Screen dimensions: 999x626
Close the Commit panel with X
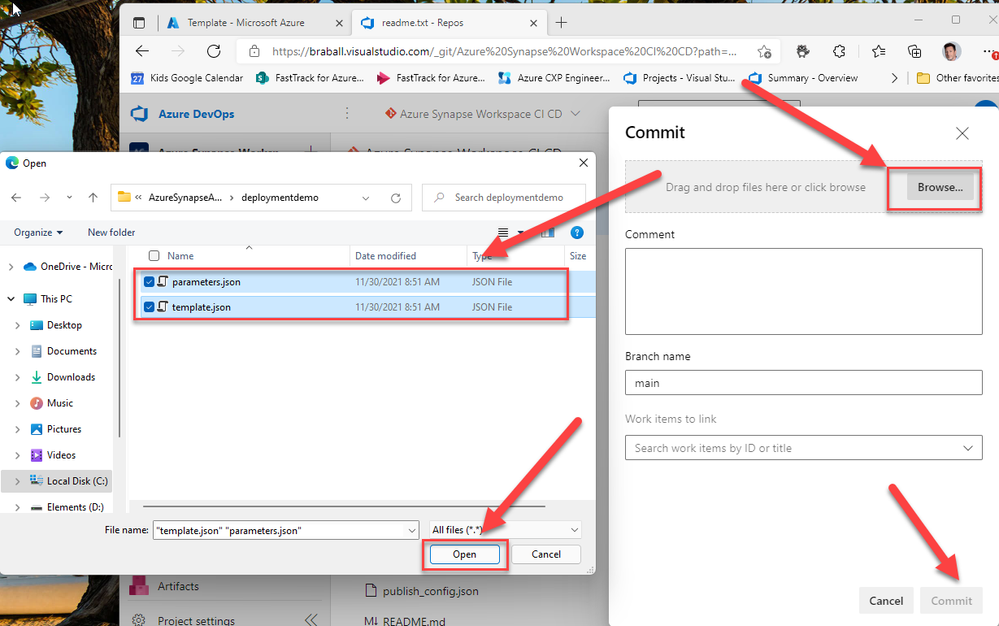pyautogui.click(x=962, y=133)
